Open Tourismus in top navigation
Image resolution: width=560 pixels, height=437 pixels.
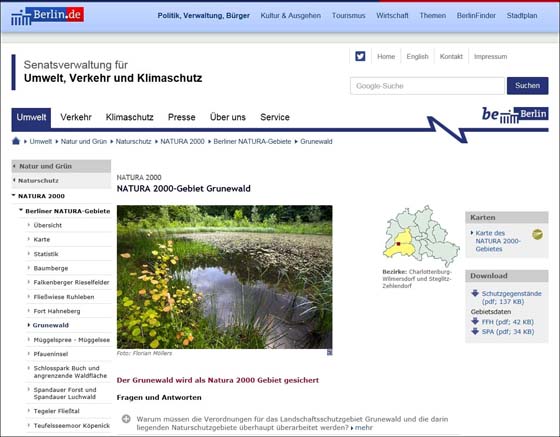(349, 16)
